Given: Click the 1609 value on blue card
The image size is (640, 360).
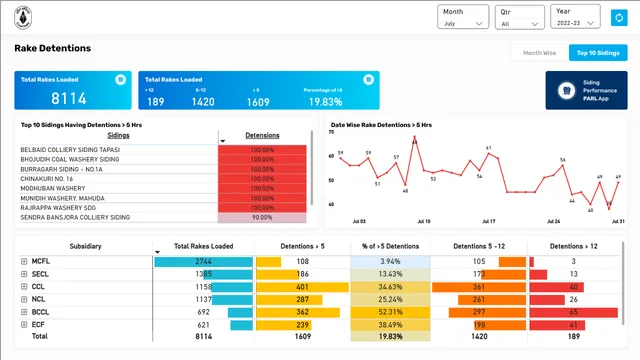Looking at the screenshot, I should (x=258, y=102).
